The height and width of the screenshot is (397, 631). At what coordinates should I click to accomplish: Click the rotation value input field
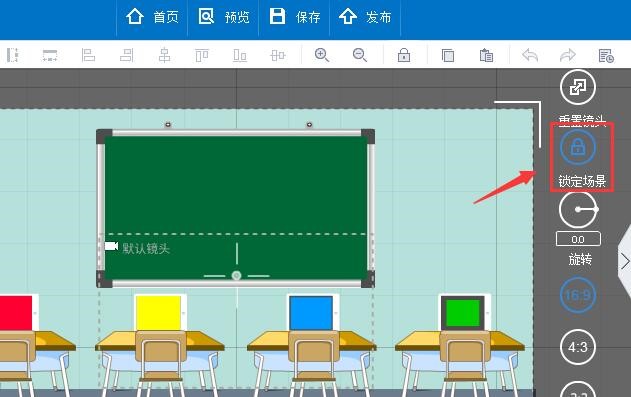(x=578, y=239)
